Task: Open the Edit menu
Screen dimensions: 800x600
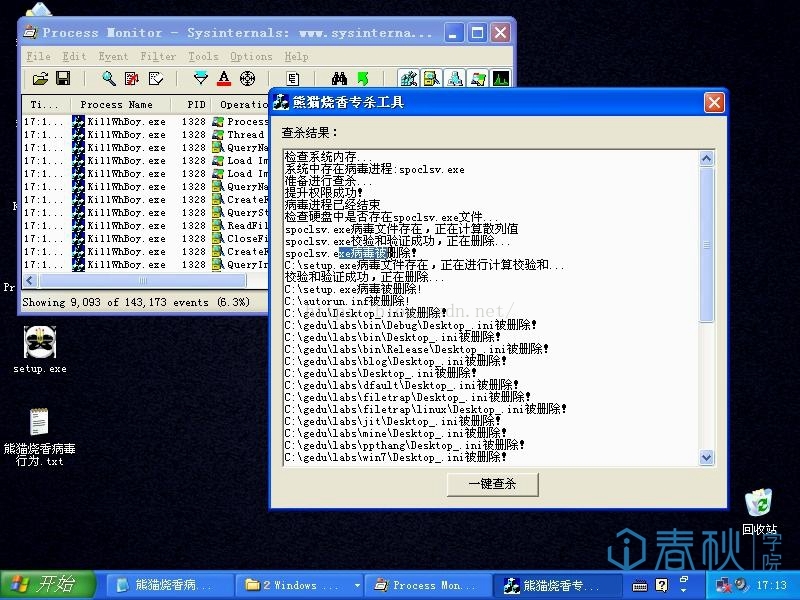Action: point(74,56)
